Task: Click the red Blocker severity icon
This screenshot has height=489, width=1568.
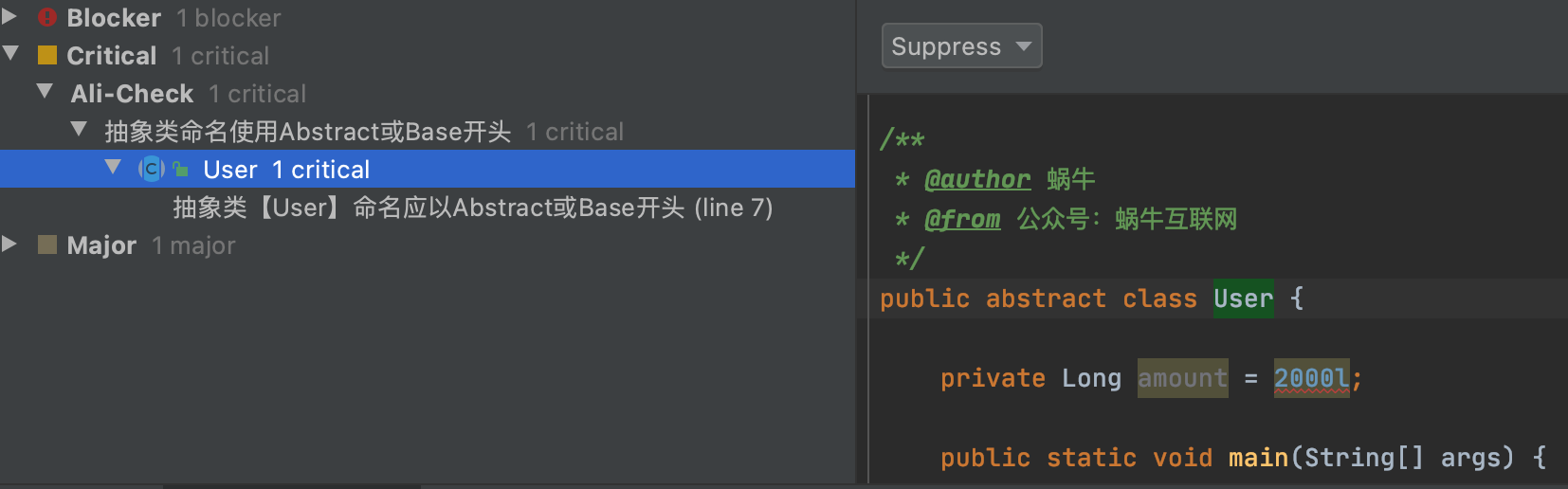Action: 47,17
